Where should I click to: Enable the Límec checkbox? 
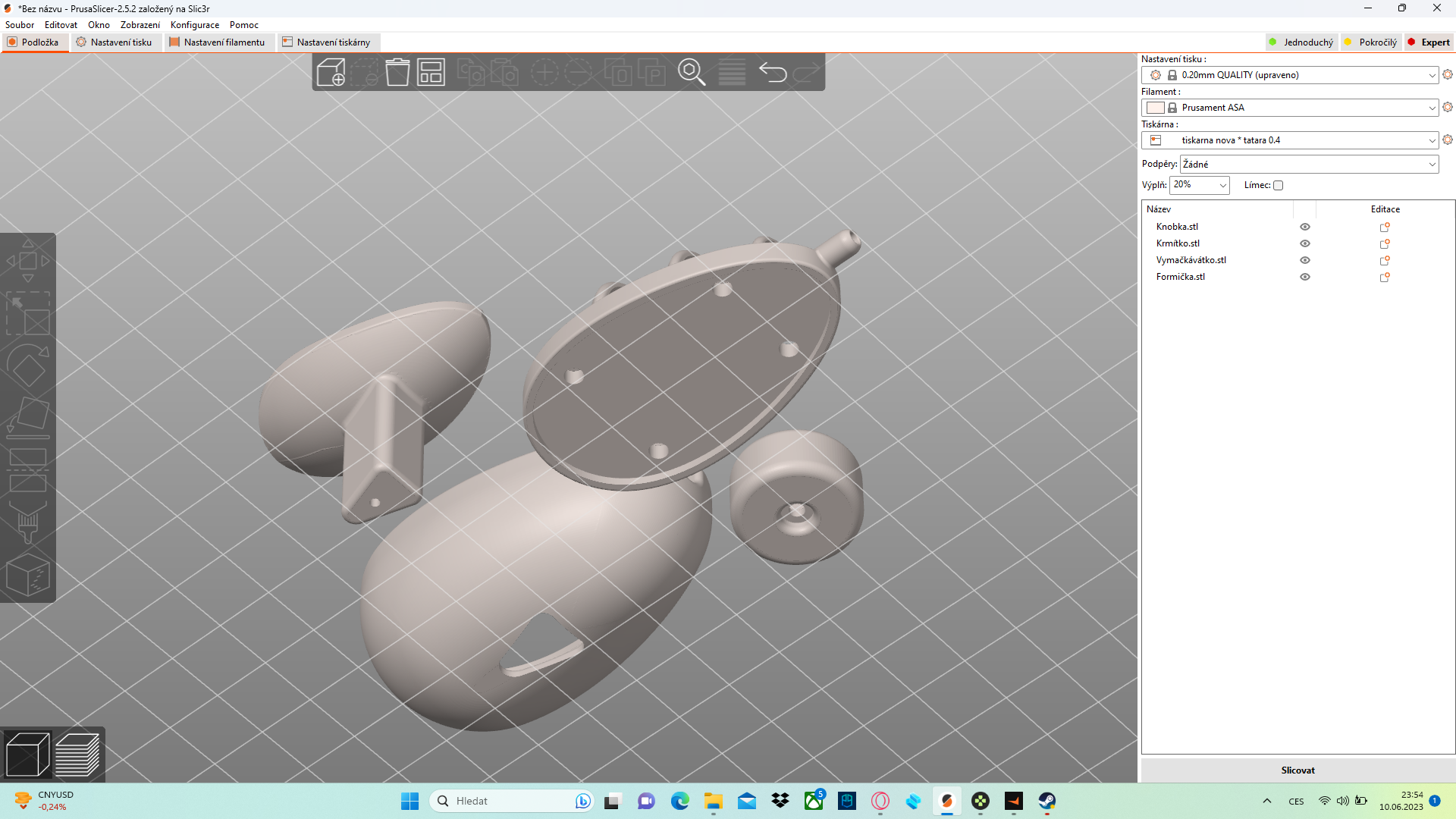(x=1278, y=185)
